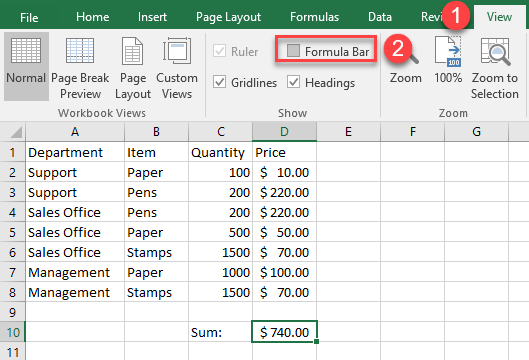Select the Quantity header cell
The image size is (529, 360).
click(x=220, y=152)
